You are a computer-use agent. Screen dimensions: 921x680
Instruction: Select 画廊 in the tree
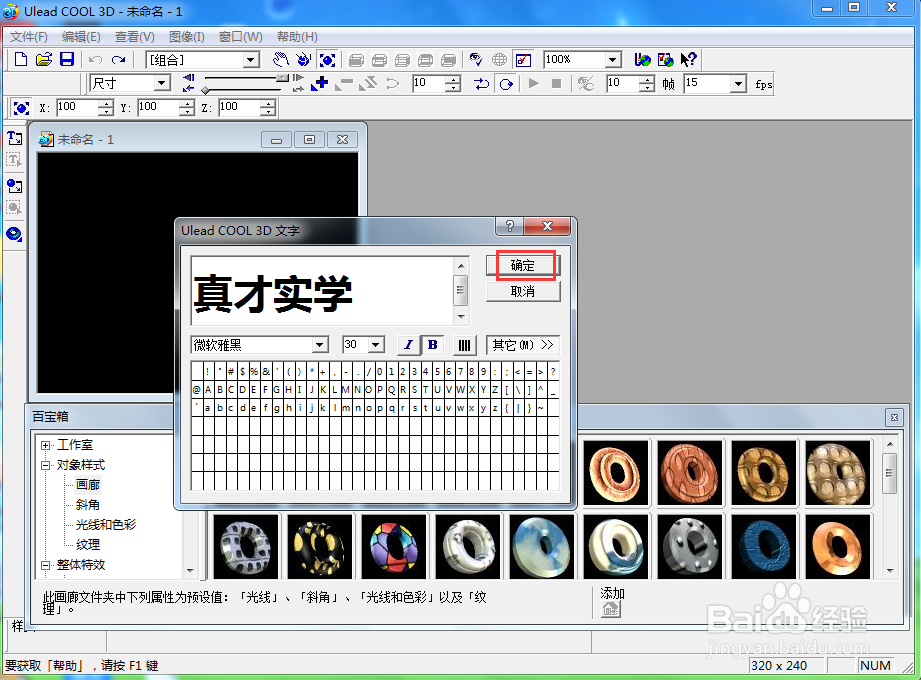(x=88, y=485)
